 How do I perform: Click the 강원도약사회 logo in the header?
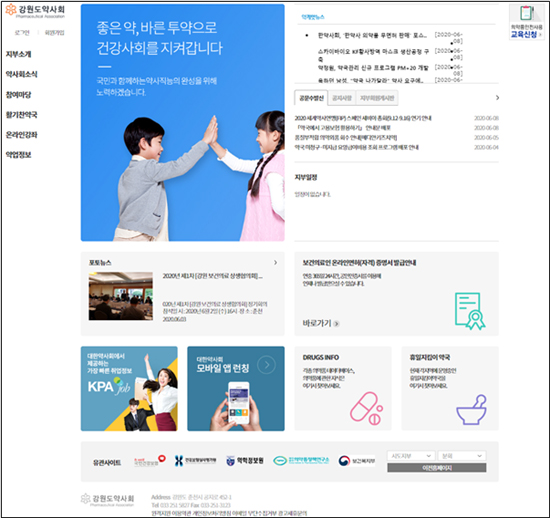35,11
